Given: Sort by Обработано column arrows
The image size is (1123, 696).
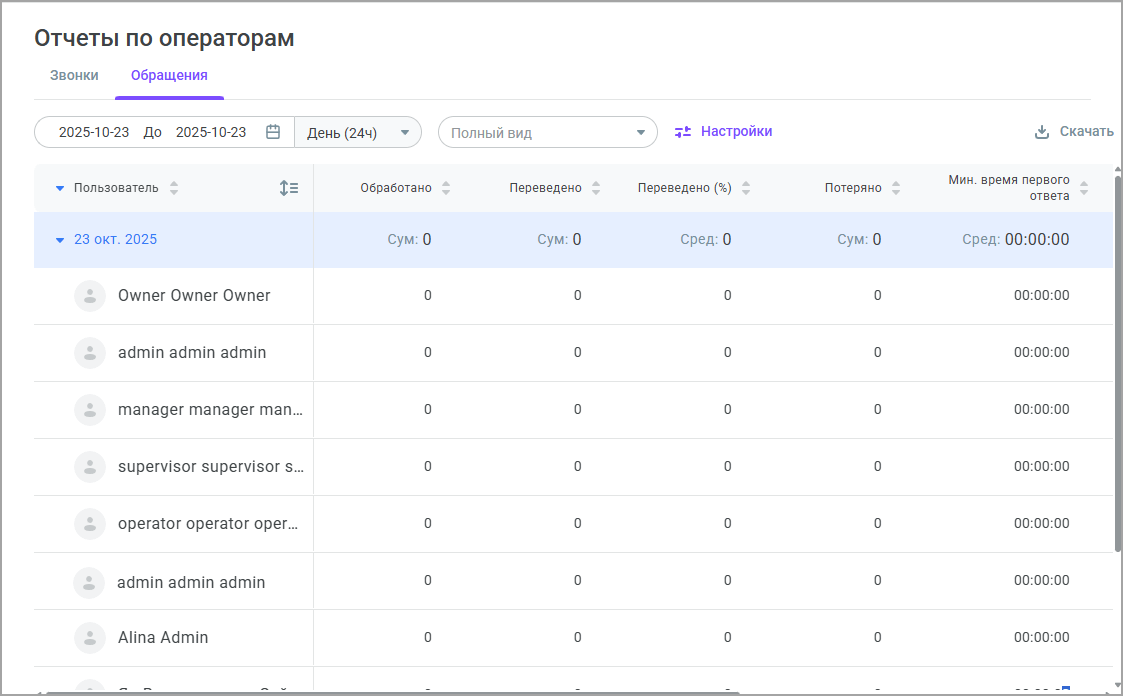Looking at the screenshot, I should [x=446, y=188].
